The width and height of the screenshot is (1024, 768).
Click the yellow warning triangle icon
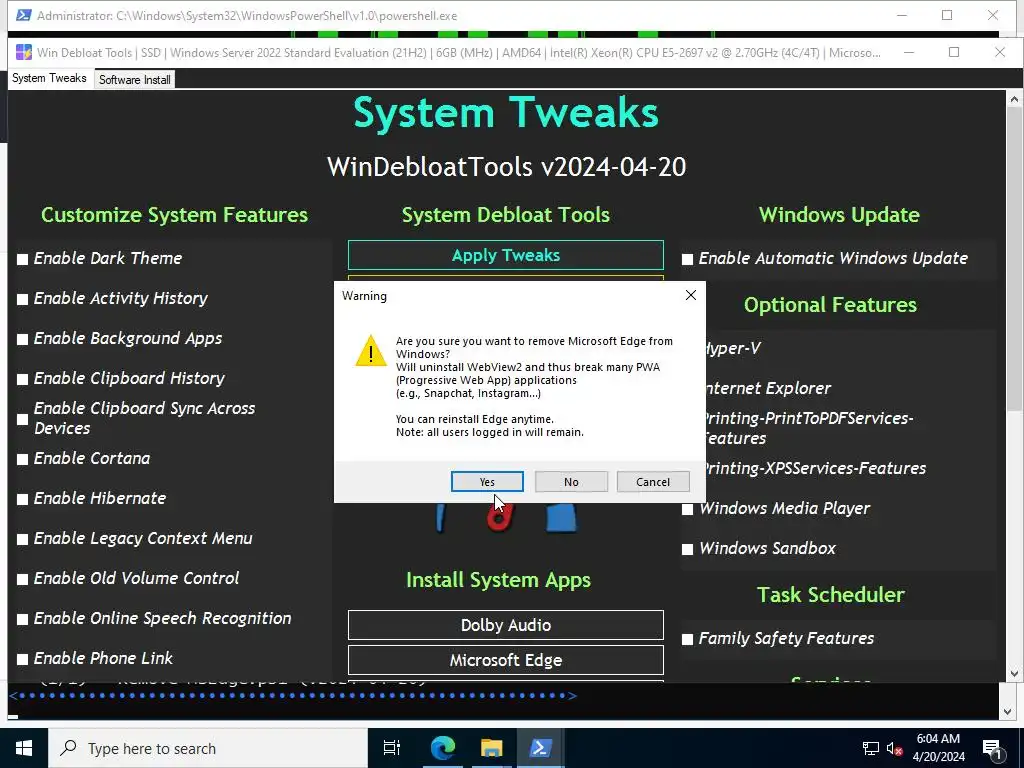(x=371, y=351)
